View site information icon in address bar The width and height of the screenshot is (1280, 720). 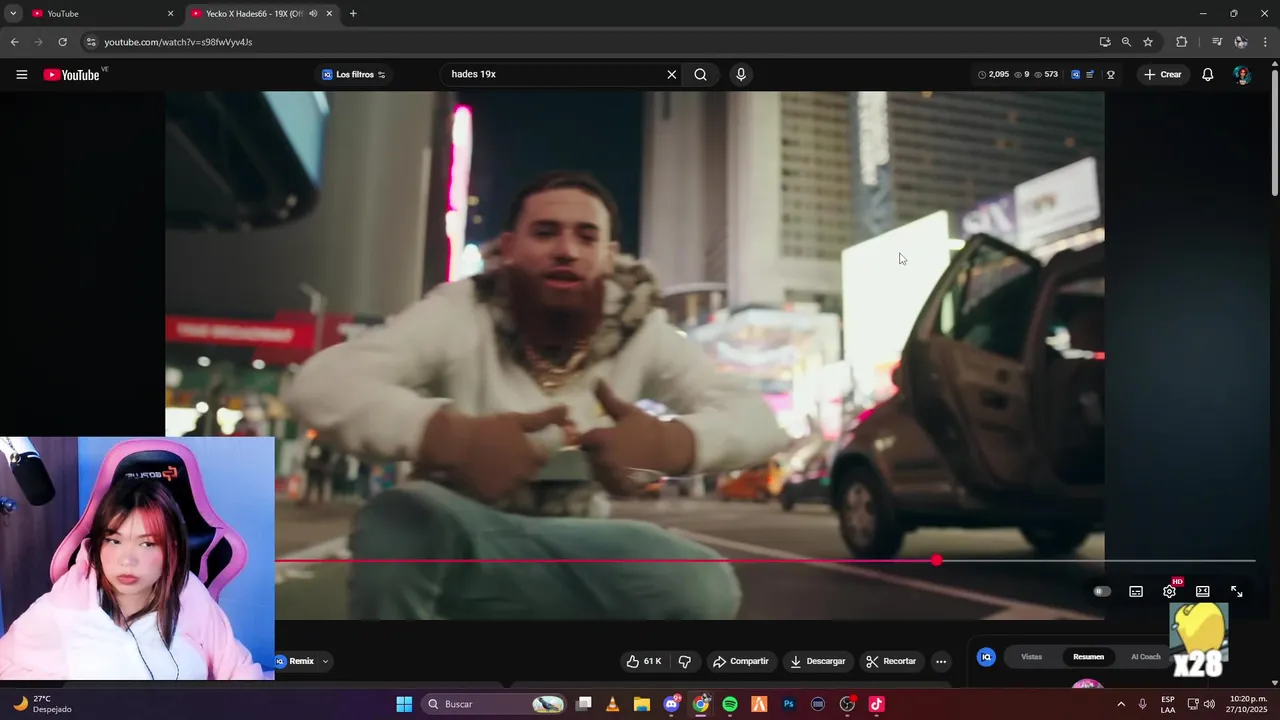click(x=91, y=42)
